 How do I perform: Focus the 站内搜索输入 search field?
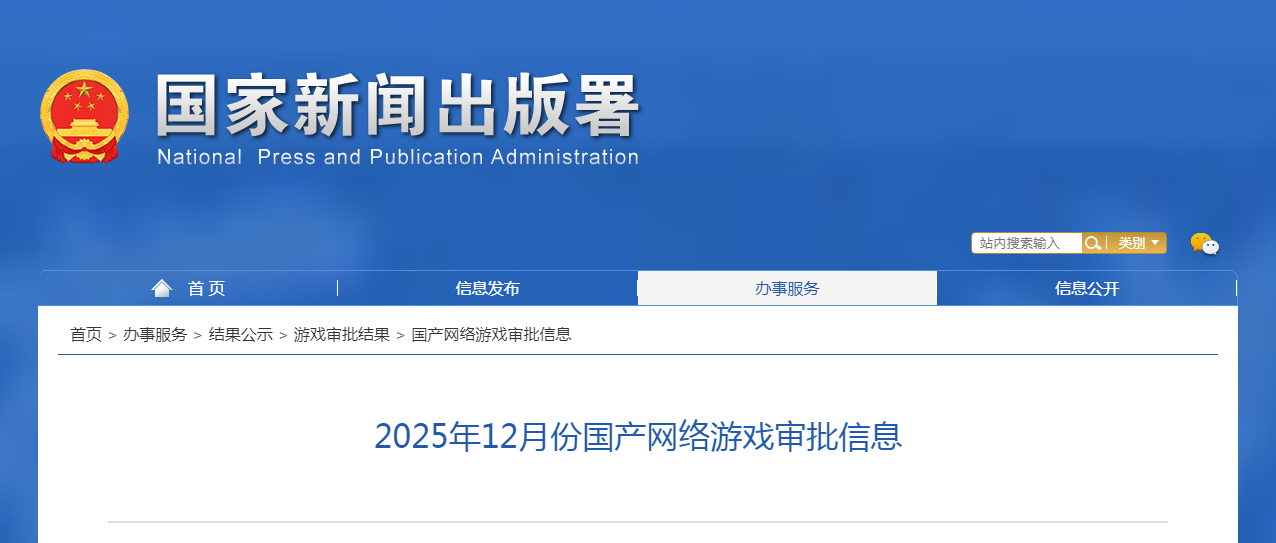coord(1027,243)
